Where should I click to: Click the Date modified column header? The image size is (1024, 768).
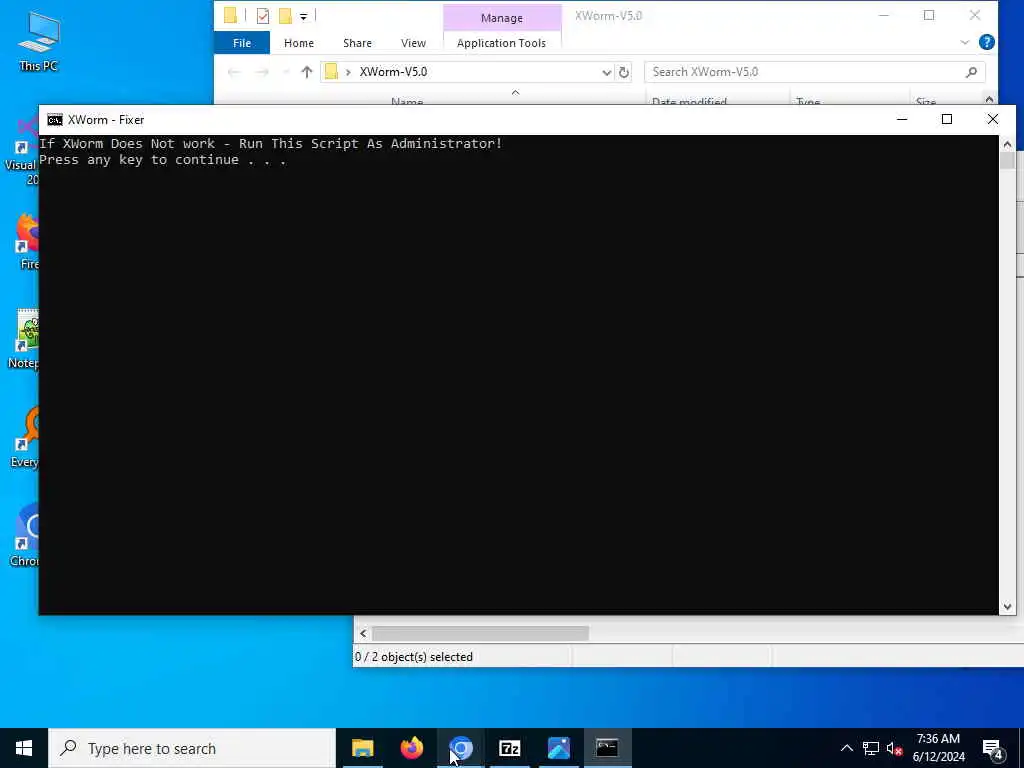point(689,101)
